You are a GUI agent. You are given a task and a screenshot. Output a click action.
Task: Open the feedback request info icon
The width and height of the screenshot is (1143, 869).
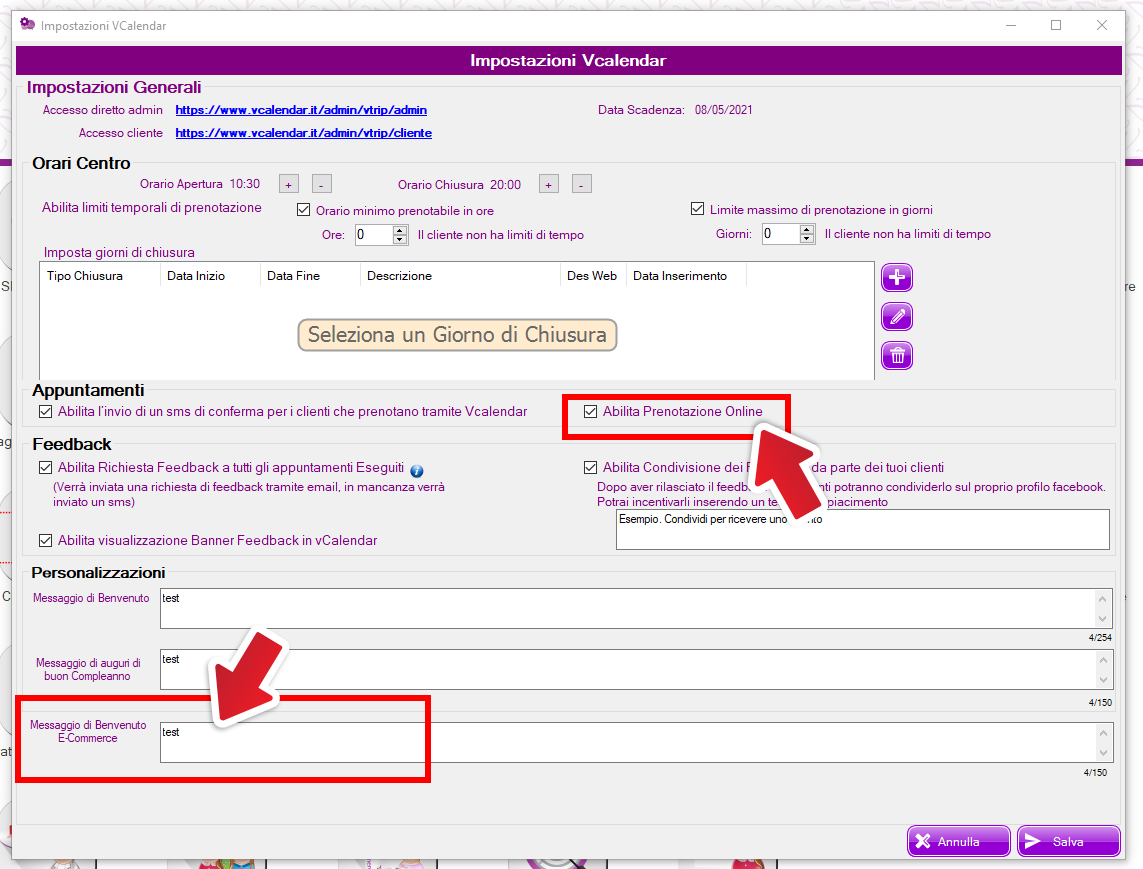pyautogui.click(x=417, y=471)
